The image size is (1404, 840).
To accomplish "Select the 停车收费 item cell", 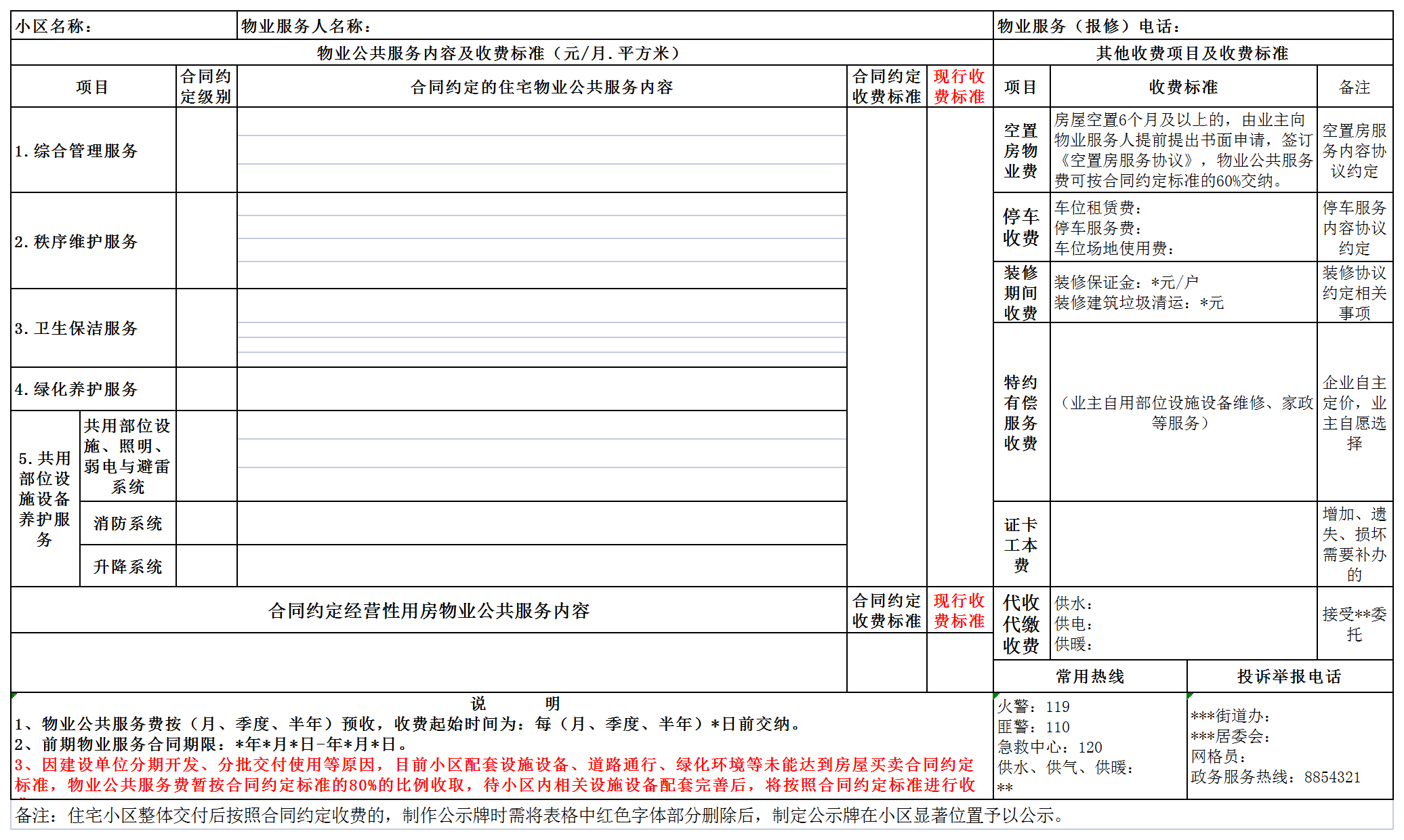I will 1021,228.
